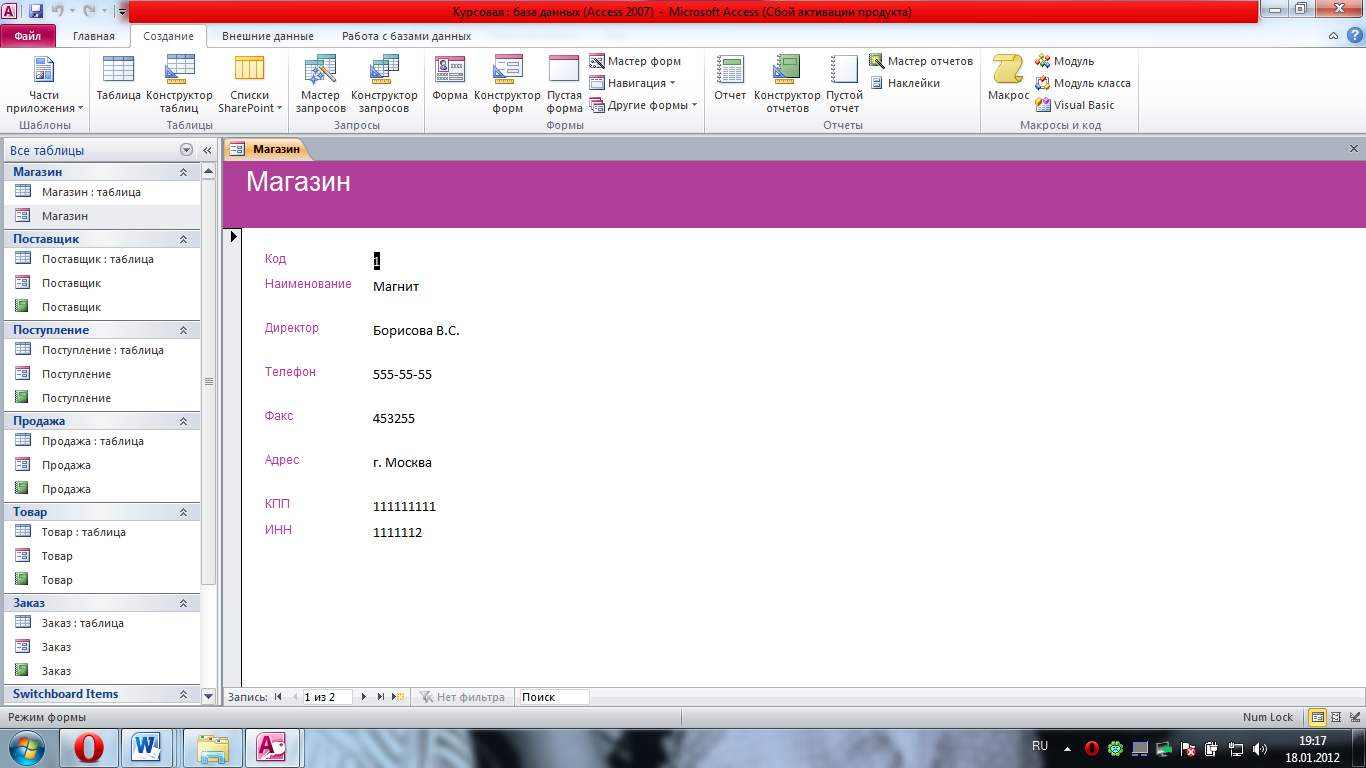Select Поставщик : таблица item

pyautogui.click(x=102, y=259)
